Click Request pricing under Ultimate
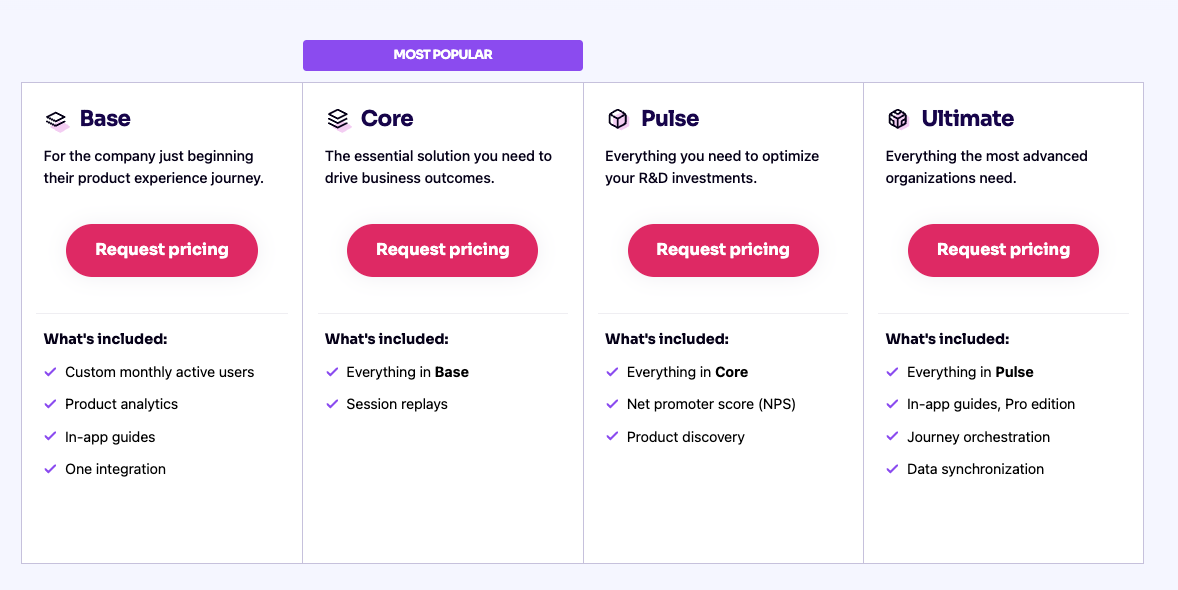 (1003, 250)
